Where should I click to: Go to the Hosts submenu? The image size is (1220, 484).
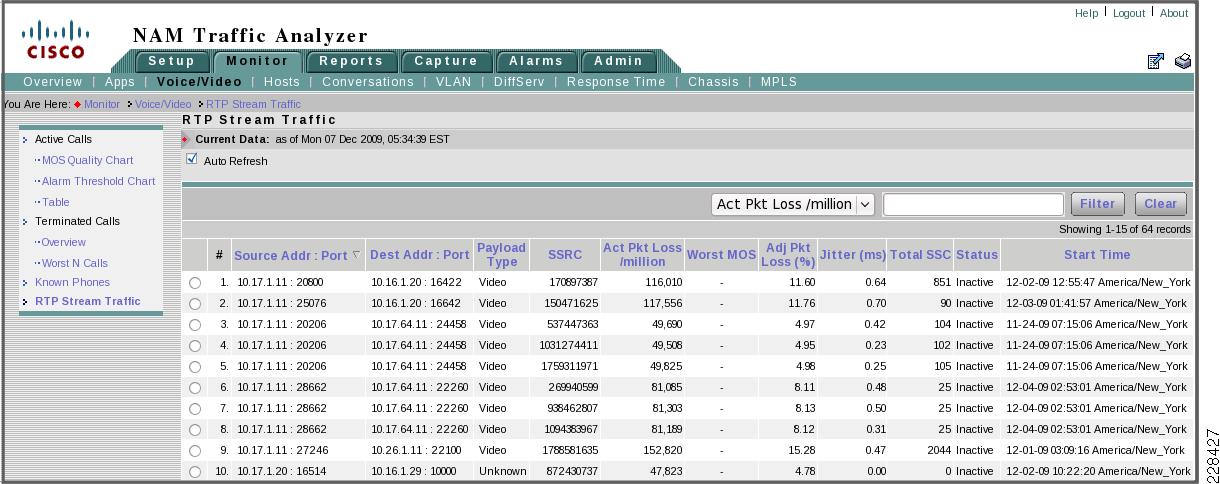[281, 82]
